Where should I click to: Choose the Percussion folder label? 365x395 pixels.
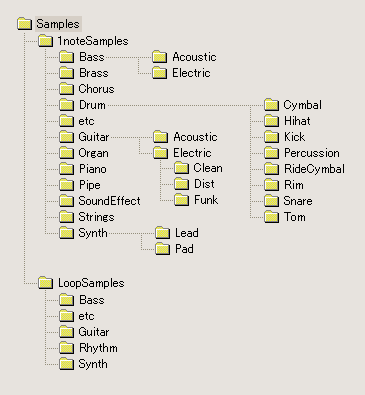pyautogui.click(x=312, y=153)
